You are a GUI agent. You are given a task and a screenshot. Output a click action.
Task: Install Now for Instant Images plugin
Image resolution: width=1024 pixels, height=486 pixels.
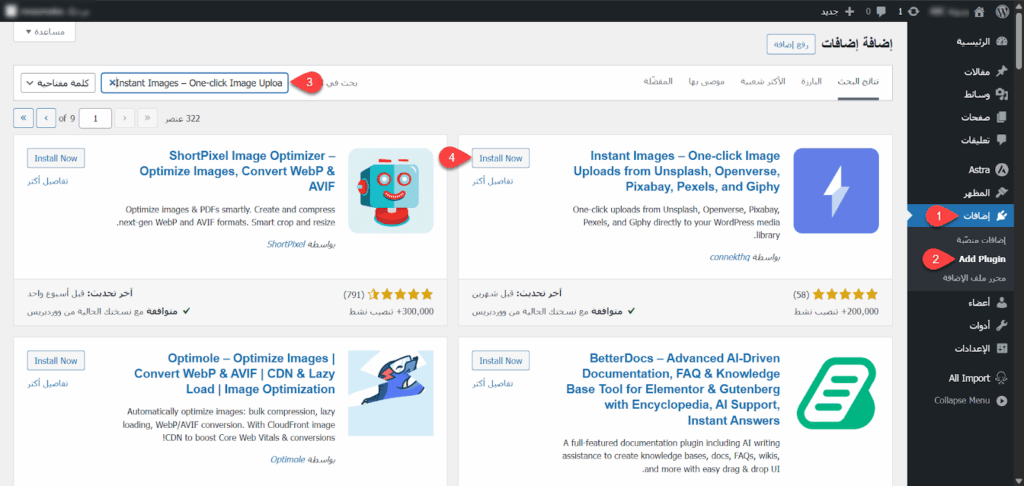pos(501,158)
